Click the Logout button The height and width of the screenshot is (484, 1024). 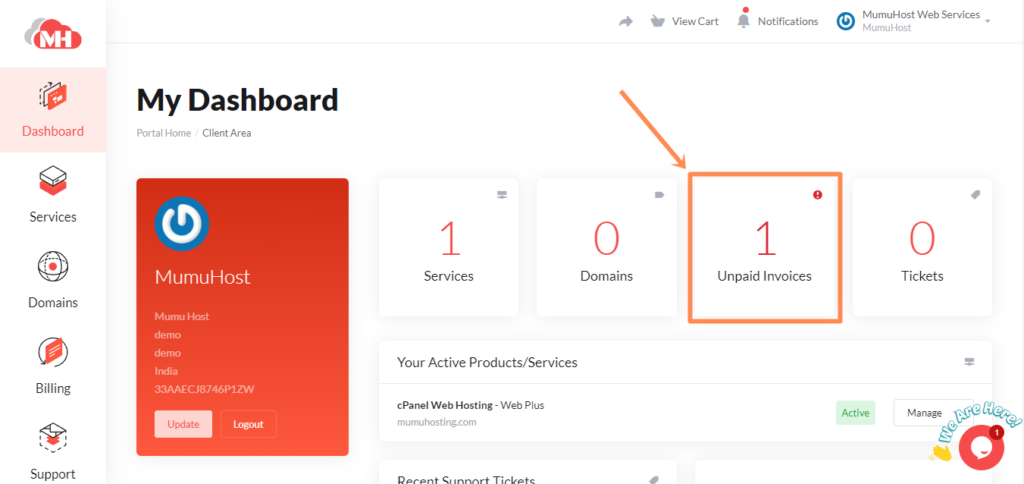(x=248, y=424)
